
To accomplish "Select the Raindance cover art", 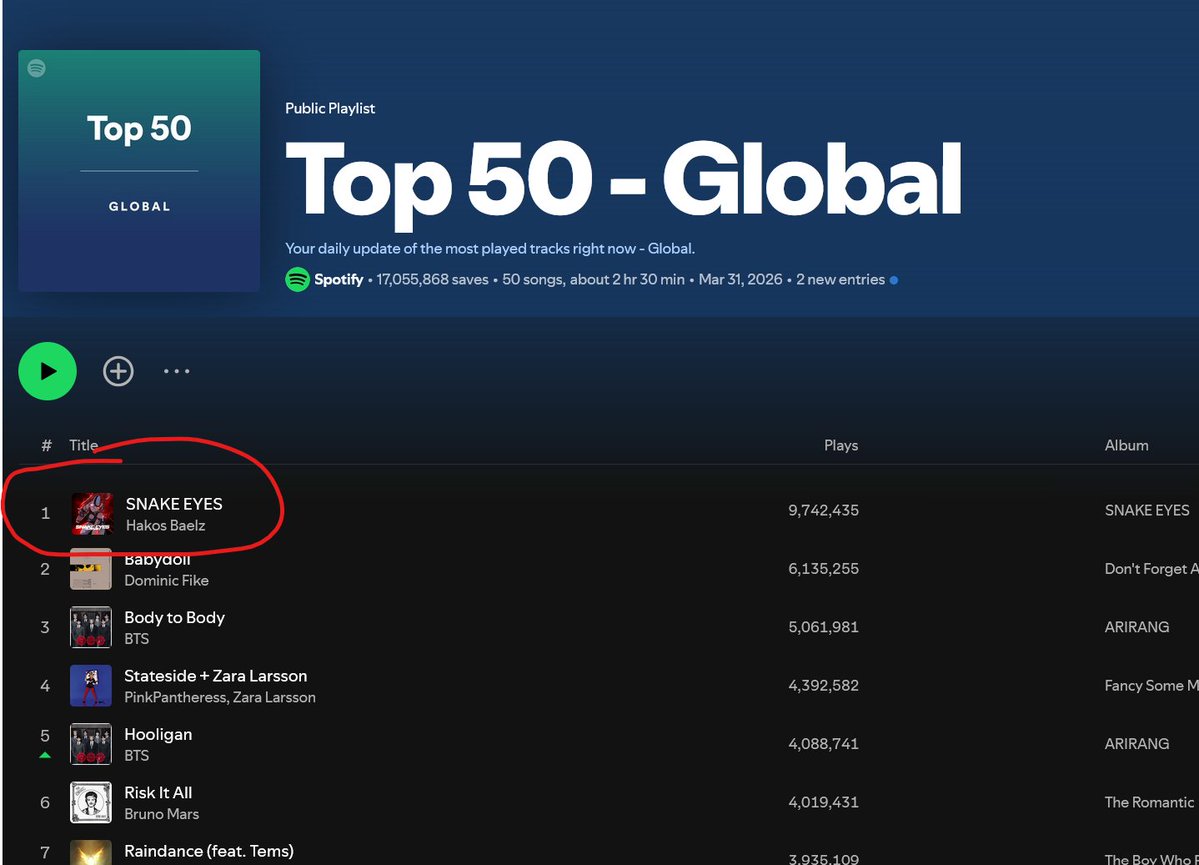I will [91, 853].
